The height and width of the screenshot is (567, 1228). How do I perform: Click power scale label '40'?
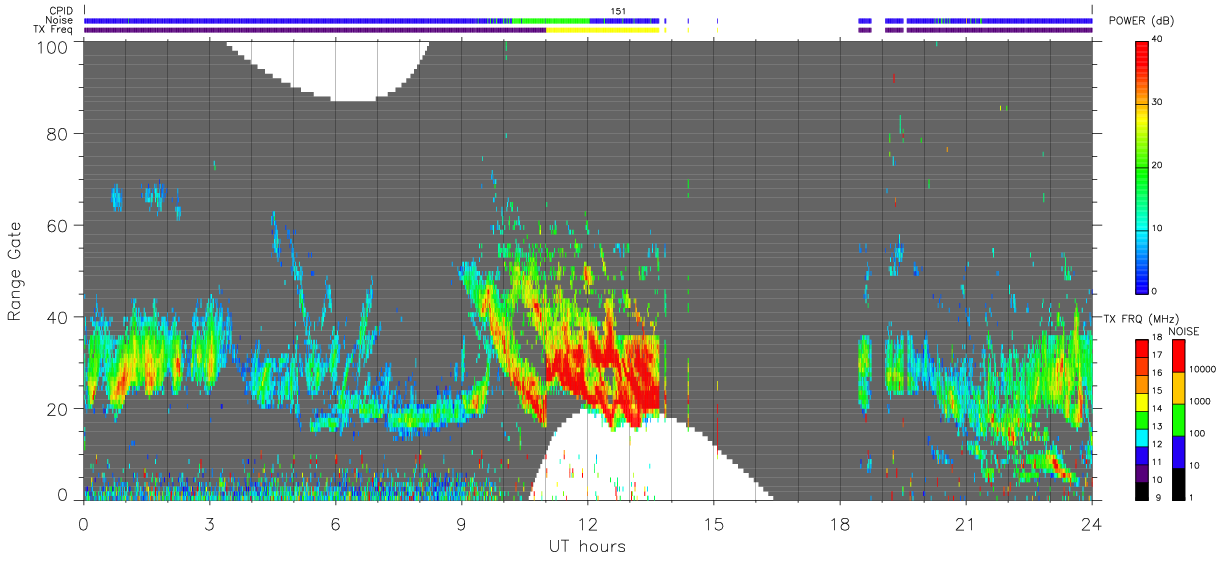pyautogui.click(x=1158, y=40)
